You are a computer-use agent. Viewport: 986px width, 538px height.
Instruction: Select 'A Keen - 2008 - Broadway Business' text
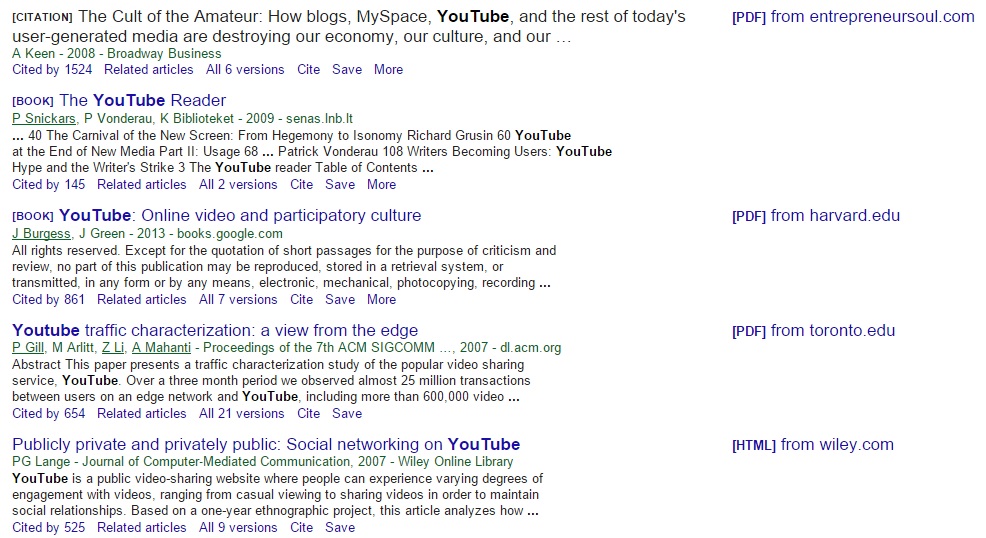pyautogui.click(x=116, y=54)
